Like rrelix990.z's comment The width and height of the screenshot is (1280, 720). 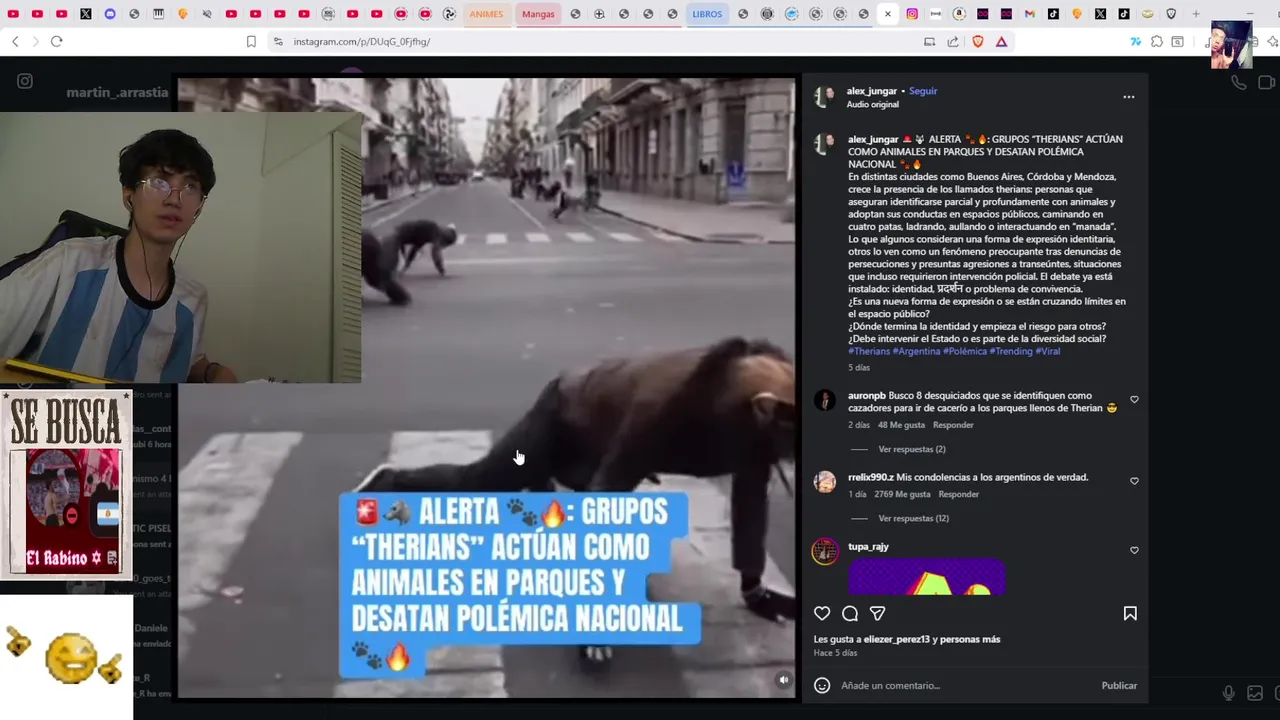point(1134,481)
